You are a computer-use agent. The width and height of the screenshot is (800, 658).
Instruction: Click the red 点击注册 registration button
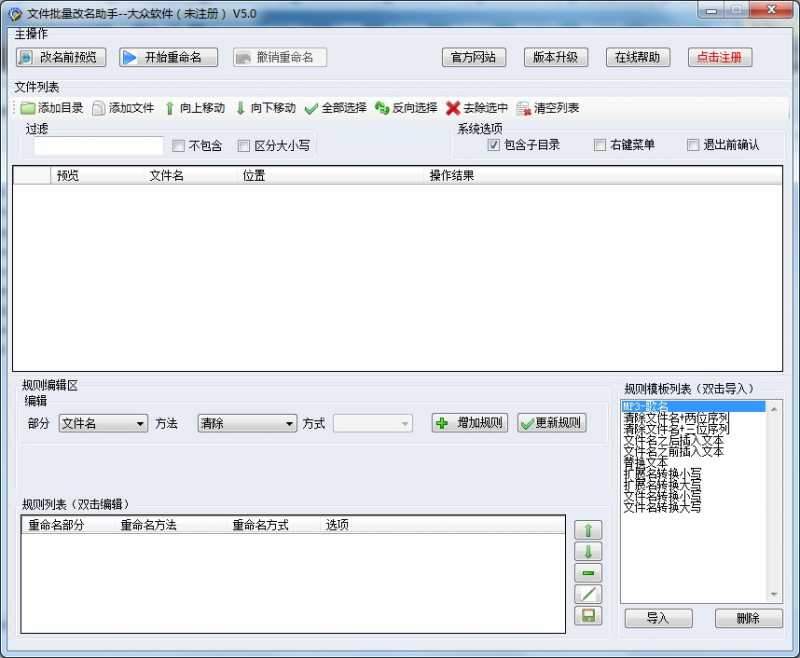(719, 57)
